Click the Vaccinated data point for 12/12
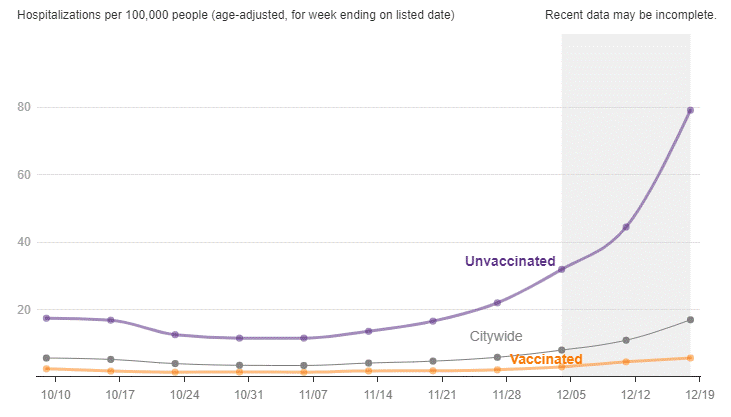This screenshot has width=731, height=417. coord(626,362)
